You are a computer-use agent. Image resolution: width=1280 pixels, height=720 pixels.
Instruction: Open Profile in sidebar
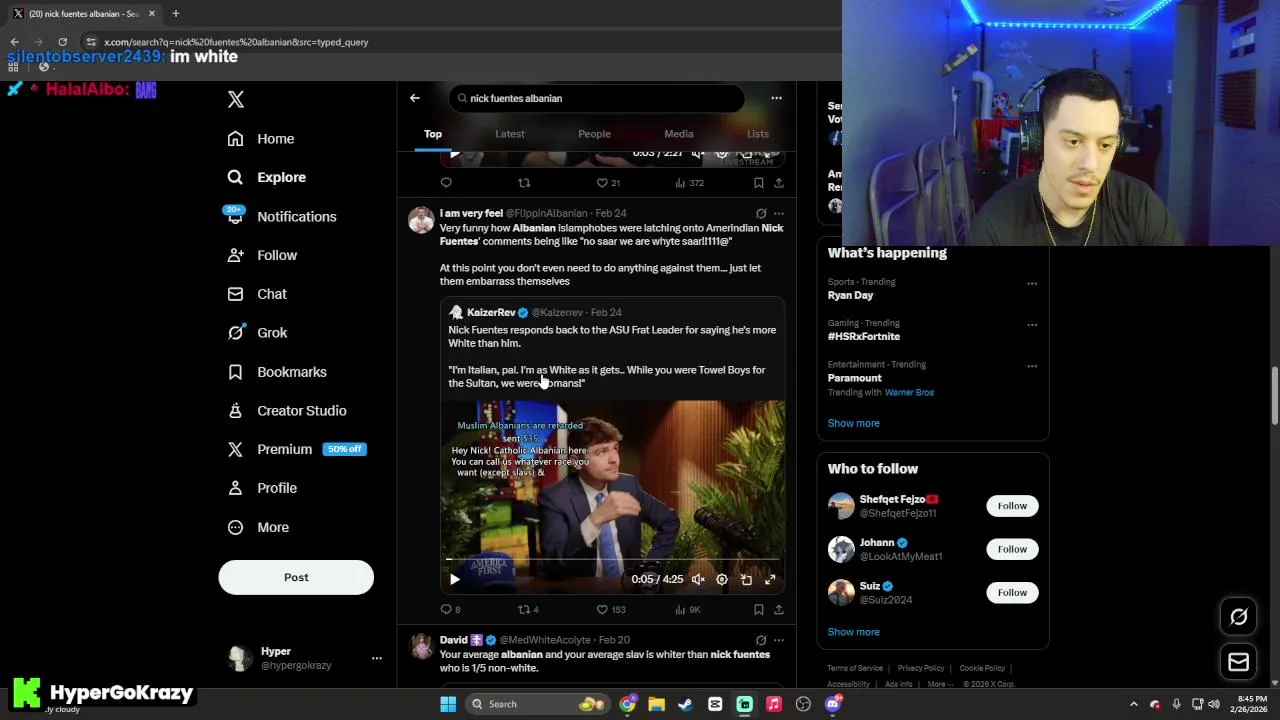click(x=262, y=488)
